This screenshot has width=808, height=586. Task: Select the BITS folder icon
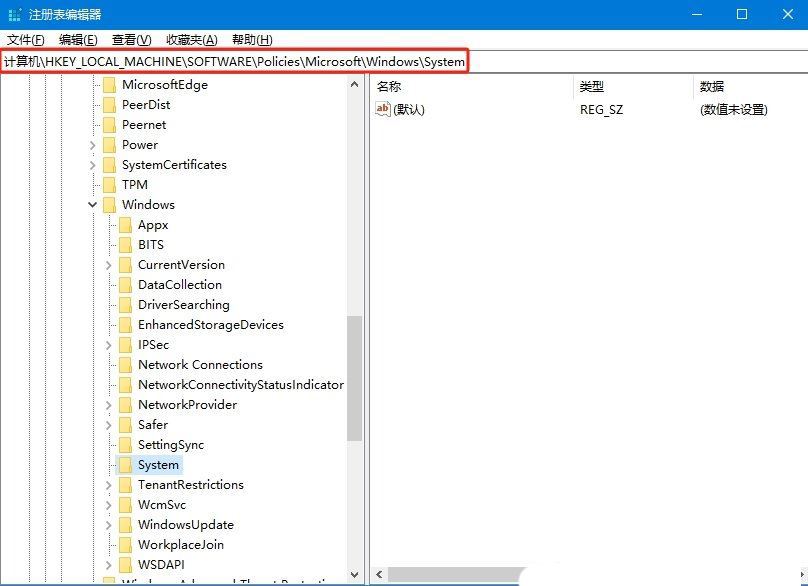pos(125,245)
